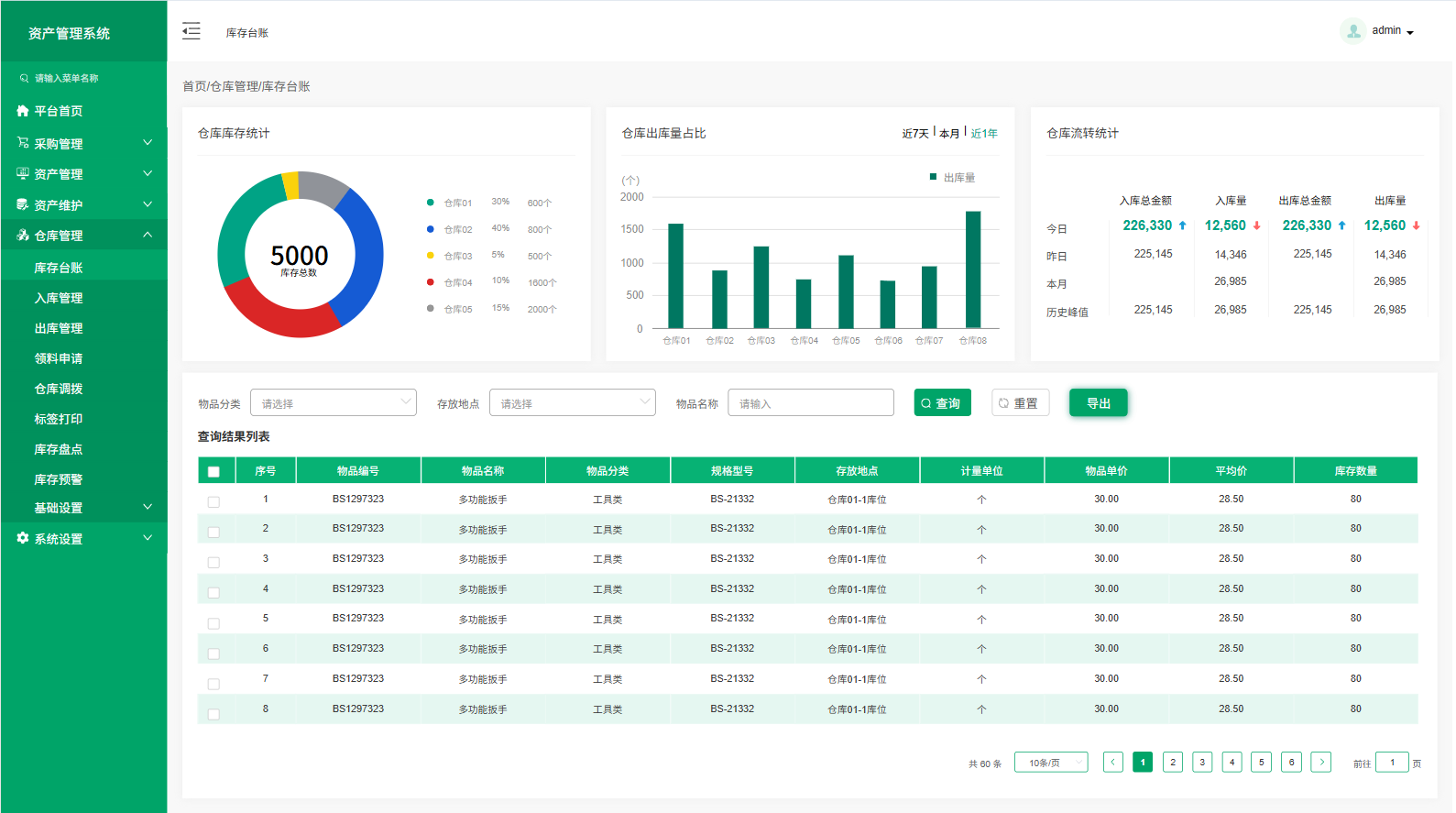Click the 物品名称 text input field
Viewport: 1456px width, 813px height.
pos(810,402)
